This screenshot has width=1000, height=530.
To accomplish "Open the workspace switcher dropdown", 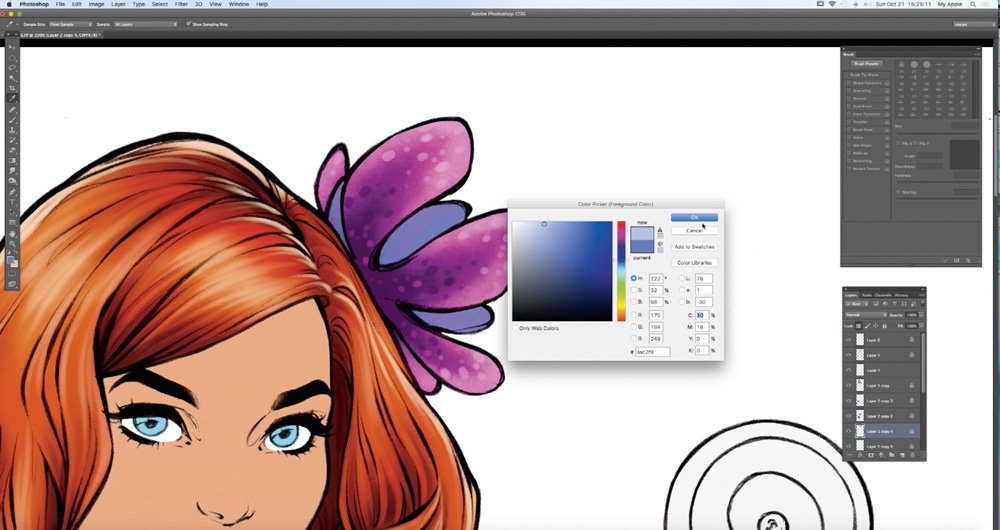I will (974, 24).
